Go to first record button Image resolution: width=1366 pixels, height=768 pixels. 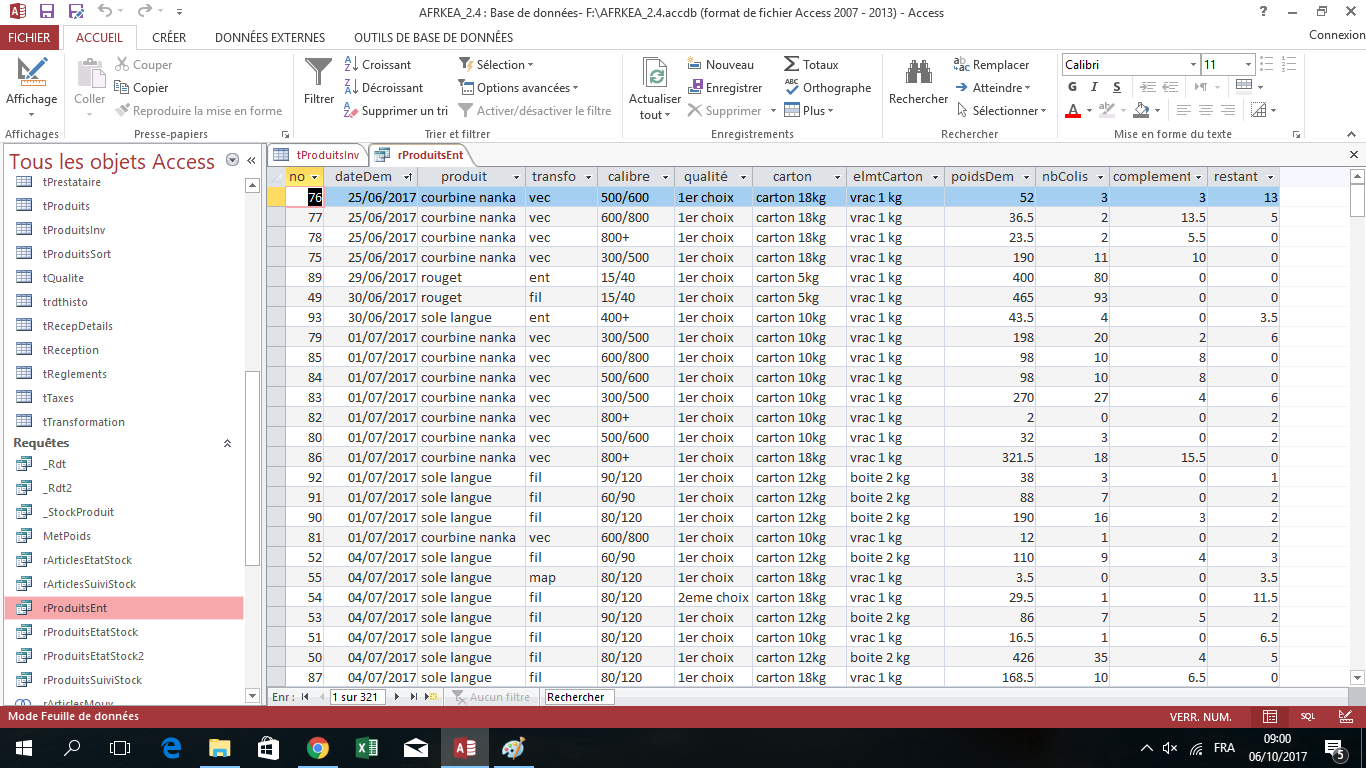305,697
